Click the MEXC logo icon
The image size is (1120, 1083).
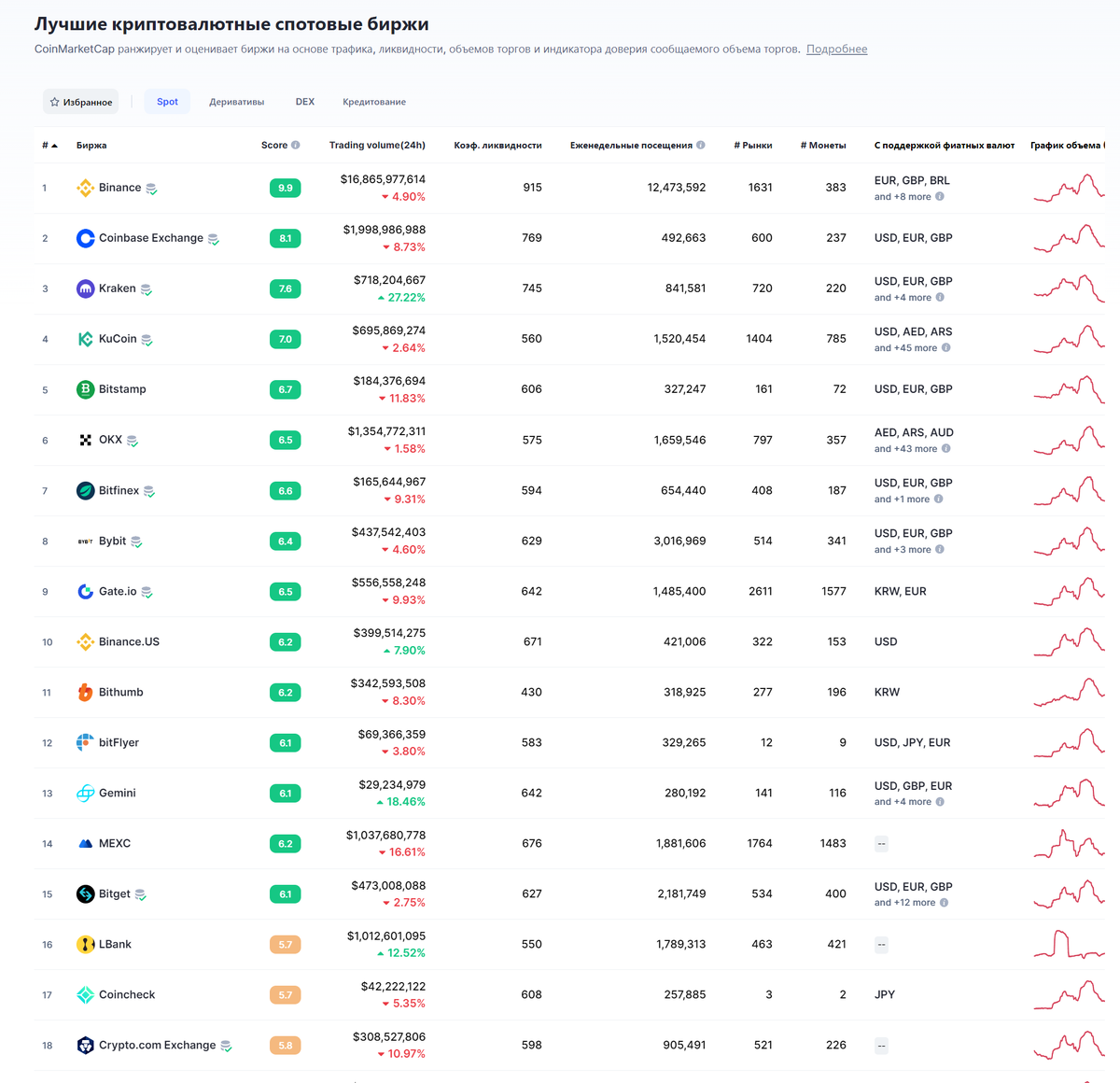click(x=85, y=843)
